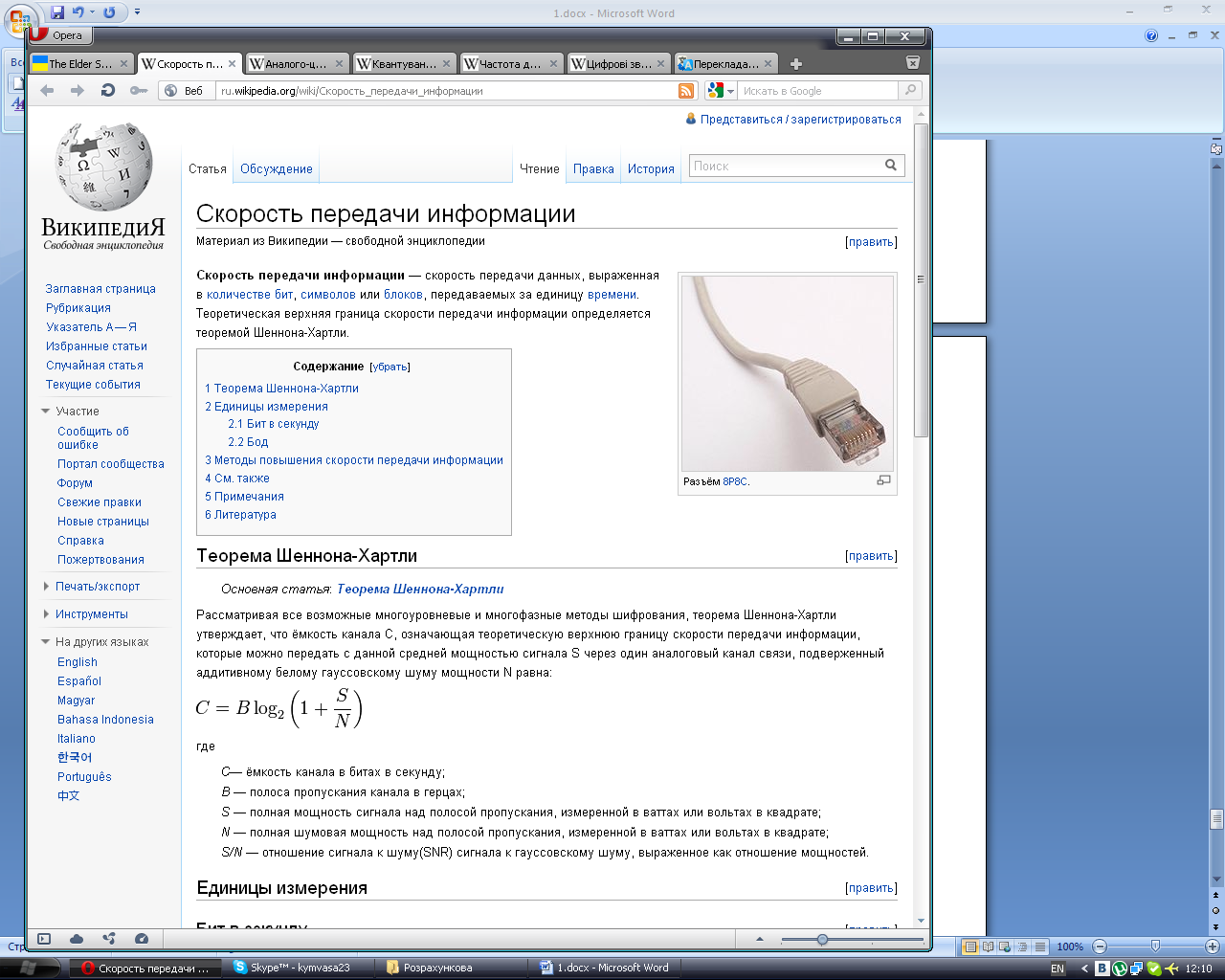
Task: Click the Wikipedia search magnifier icon
Action: click(x=891, y=166)
